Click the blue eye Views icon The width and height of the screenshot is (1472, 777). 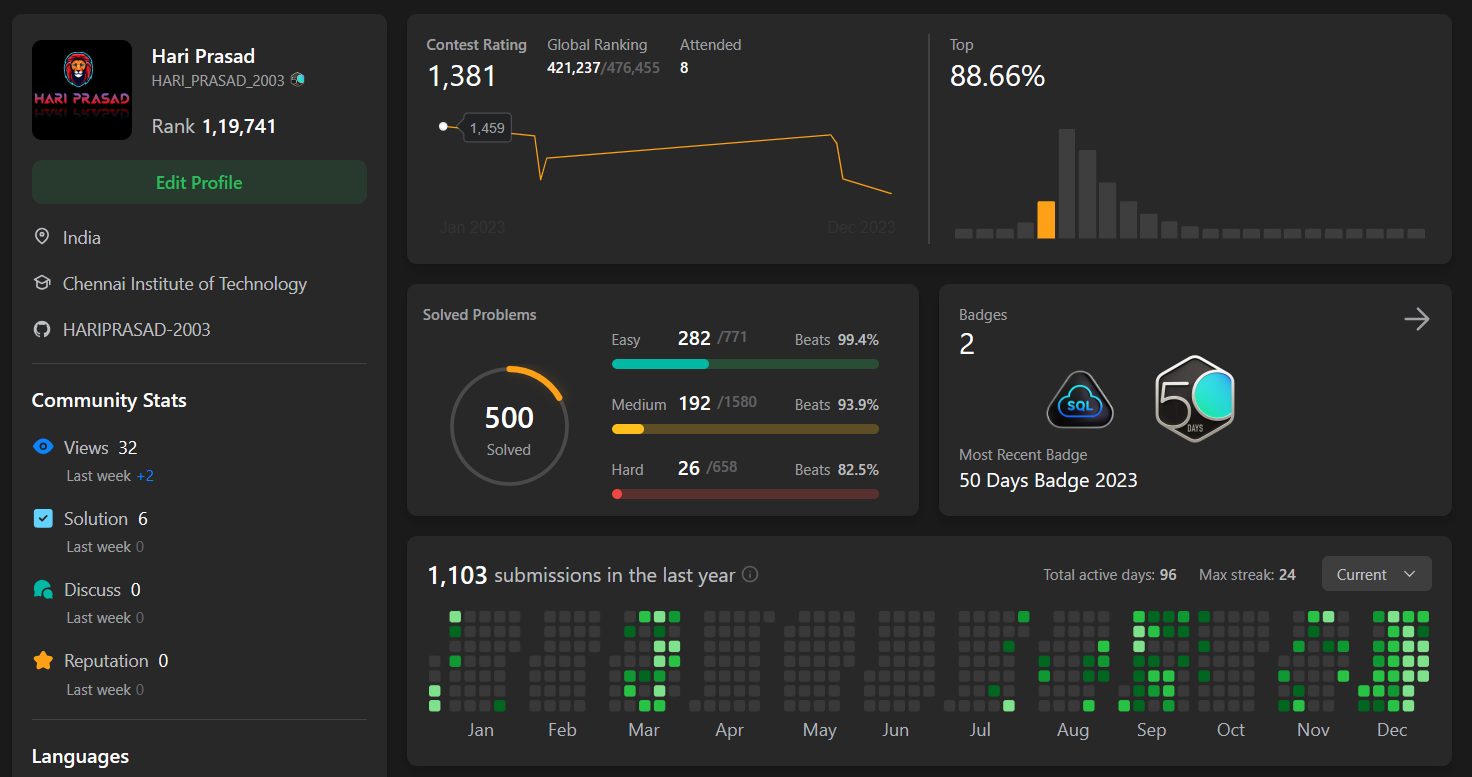click(x=43, y=447)
